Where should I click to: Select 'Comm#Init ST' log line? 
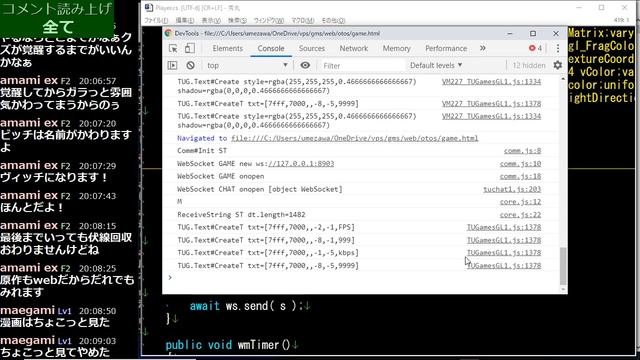(202, 151)
